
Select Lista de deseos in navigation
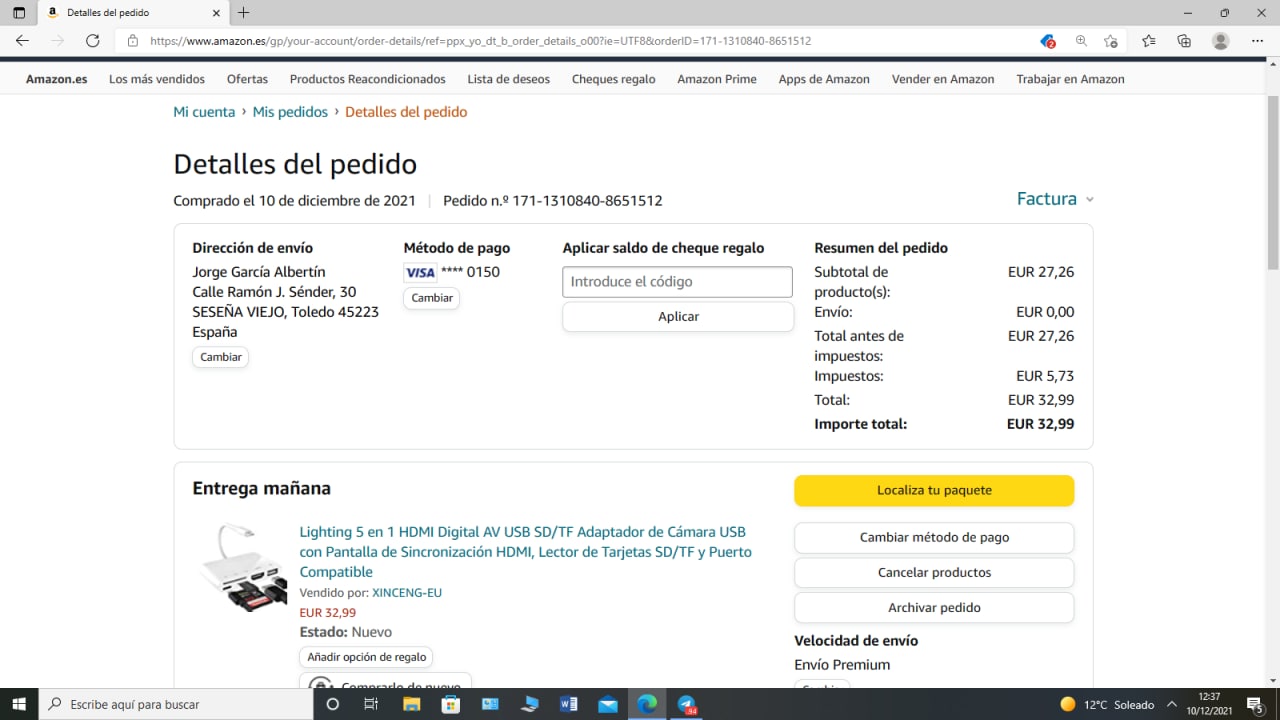[x=508, y=79]
